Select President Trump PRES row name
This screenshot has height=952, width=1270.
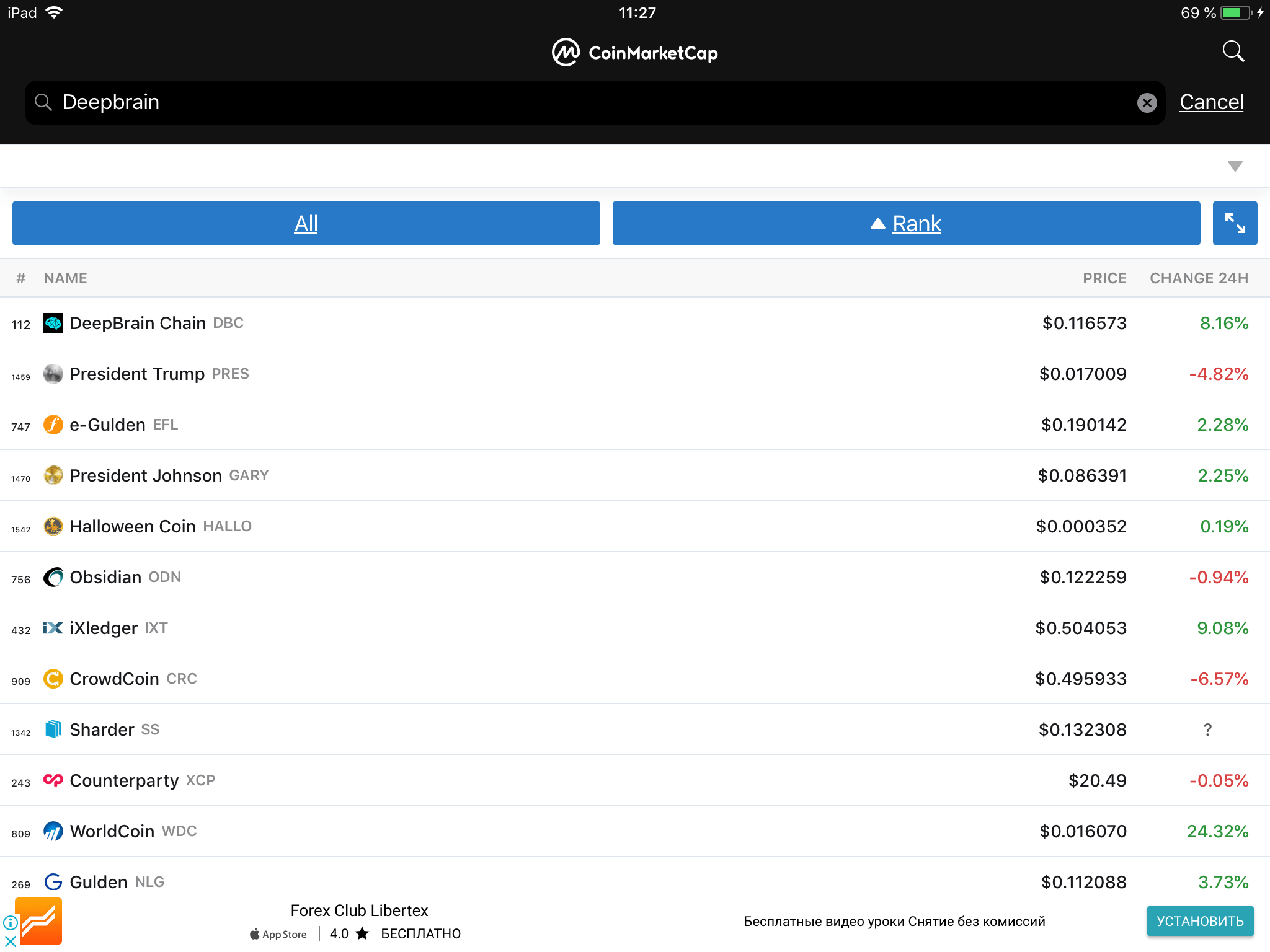click(159, 374)
